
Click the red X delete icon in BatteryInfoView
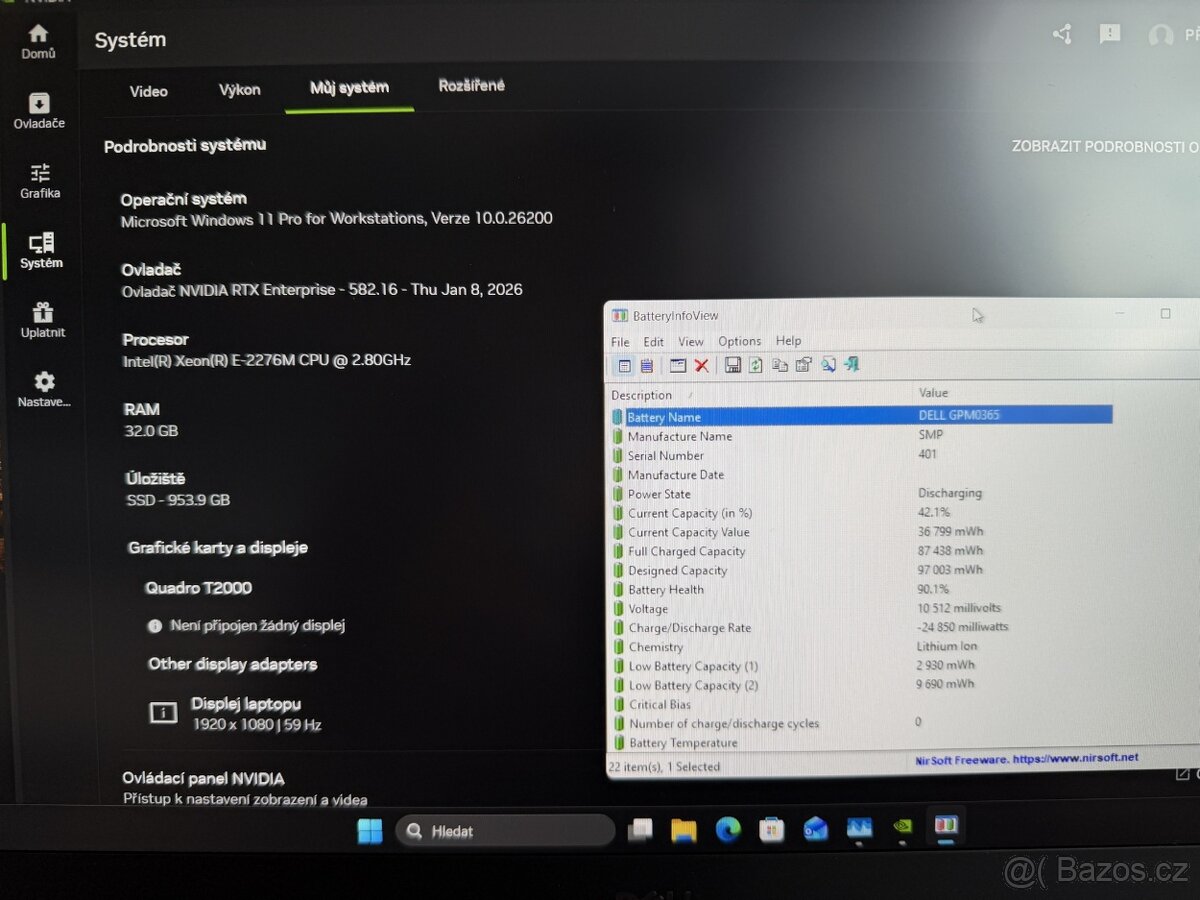[x=702, y=364]
